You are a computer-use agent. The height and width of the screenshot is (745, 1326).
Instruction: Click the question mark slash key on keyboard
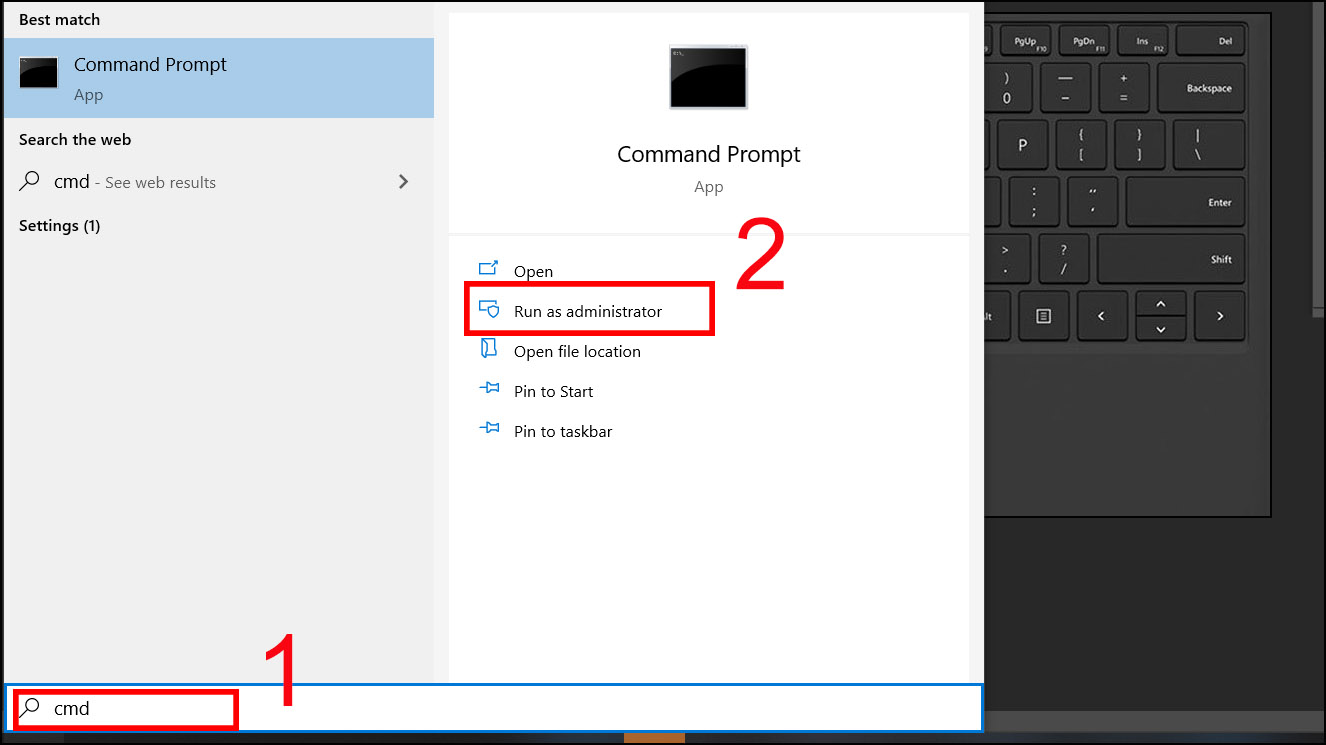1064,259
